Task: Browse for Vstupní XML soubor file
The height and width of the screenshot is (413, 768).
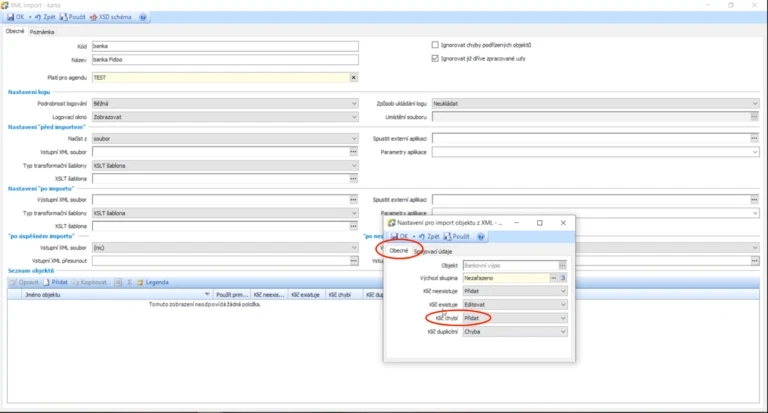Action: click(x=353, y=152)
